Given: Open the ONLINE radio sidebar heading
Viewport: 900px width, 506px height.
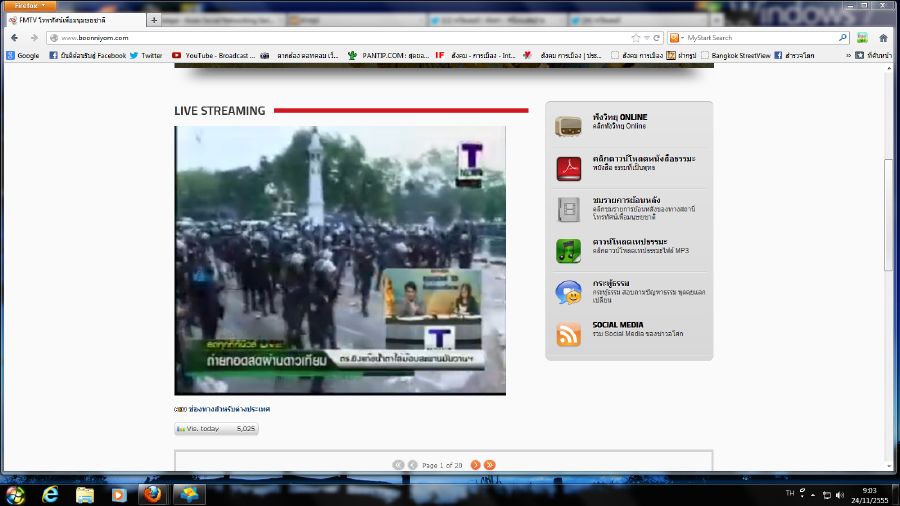Looking at the screenshot, I should [x=620, y=117].
